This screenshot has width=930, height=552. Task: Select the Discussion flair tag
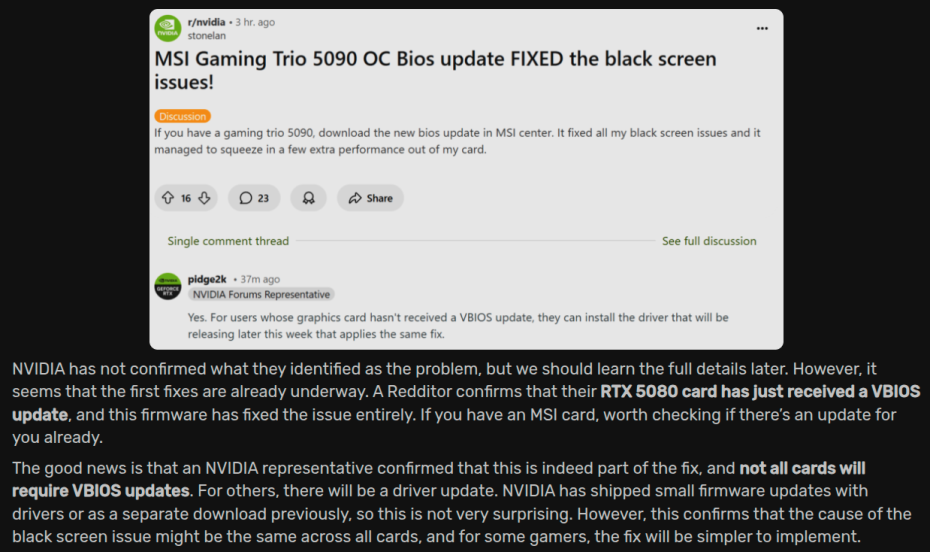point(183,116)
